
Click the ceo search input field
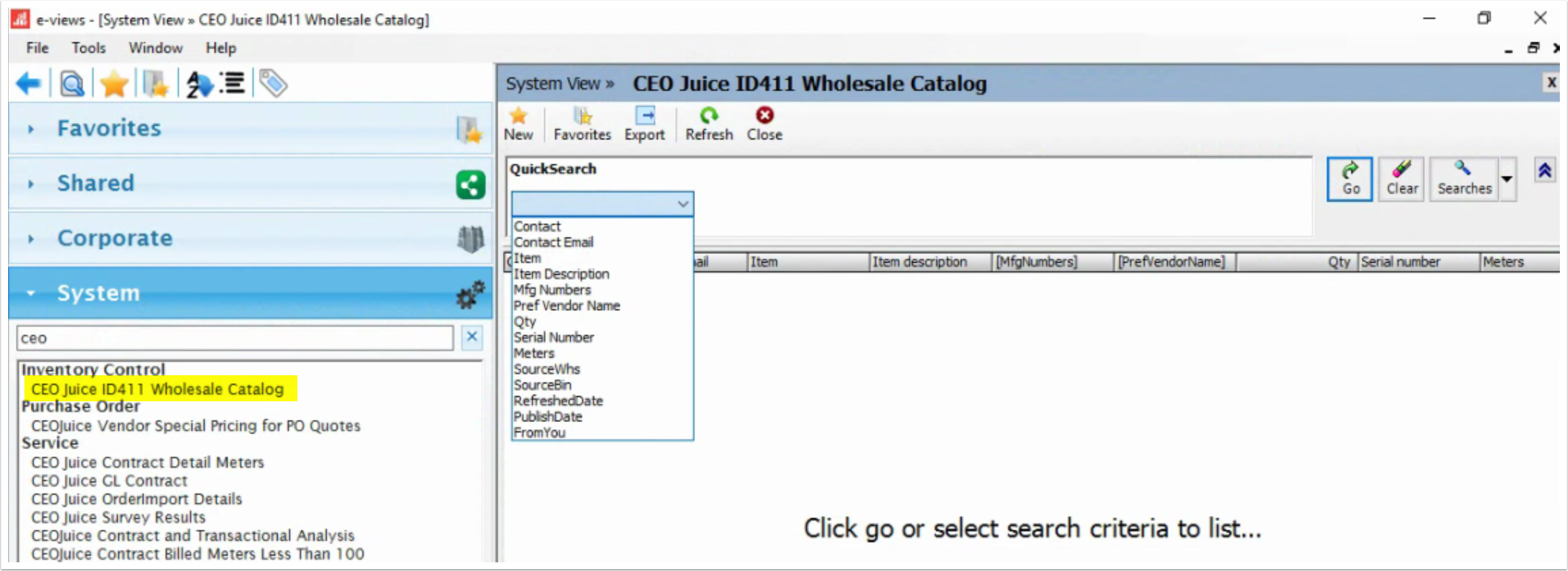coord(235,338)
